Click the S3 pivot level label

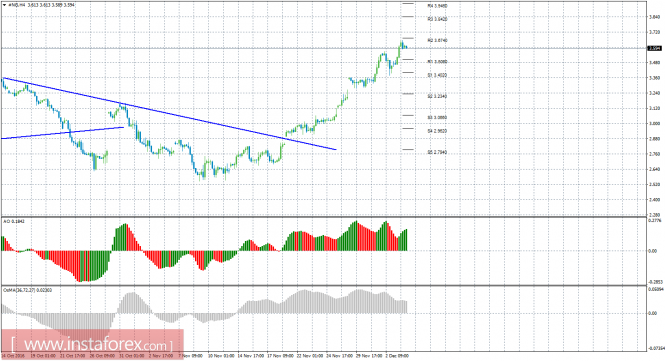coord(437,118)
